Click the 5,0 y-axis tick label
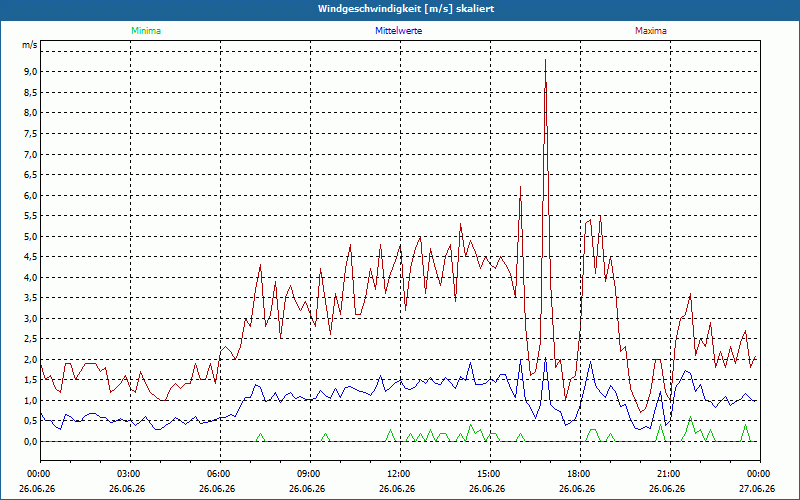This screenshot has width=800, height=500. (x=31, y=236)
